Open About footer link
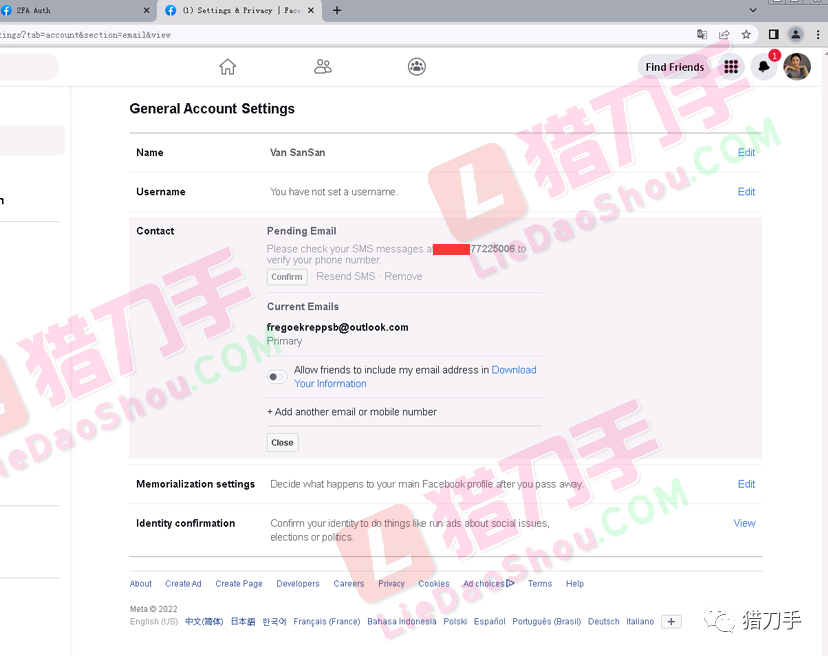Viewport: 828px width, 656px height. pyautogui.click(x=140, y=584)
